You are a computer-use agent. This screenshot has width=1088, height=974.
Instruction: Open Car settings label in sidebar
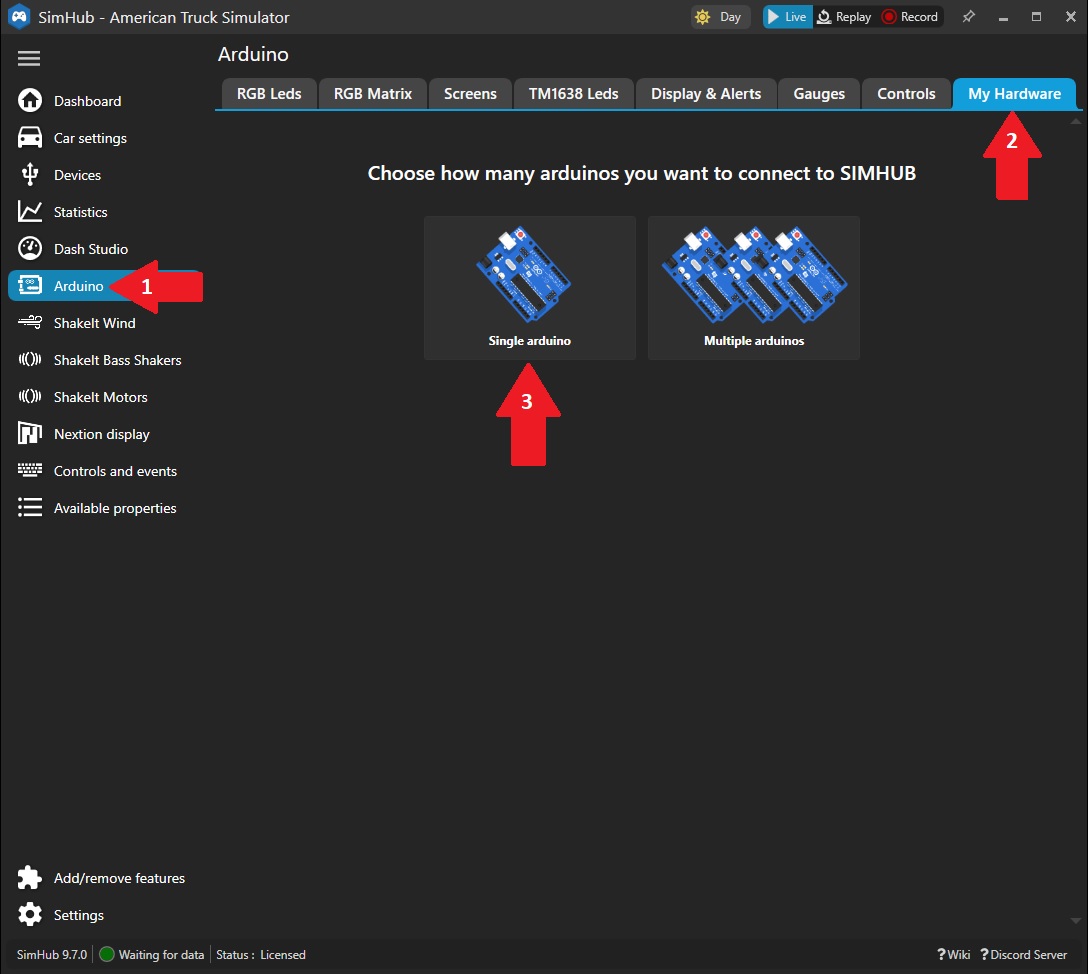click(90, 138)
